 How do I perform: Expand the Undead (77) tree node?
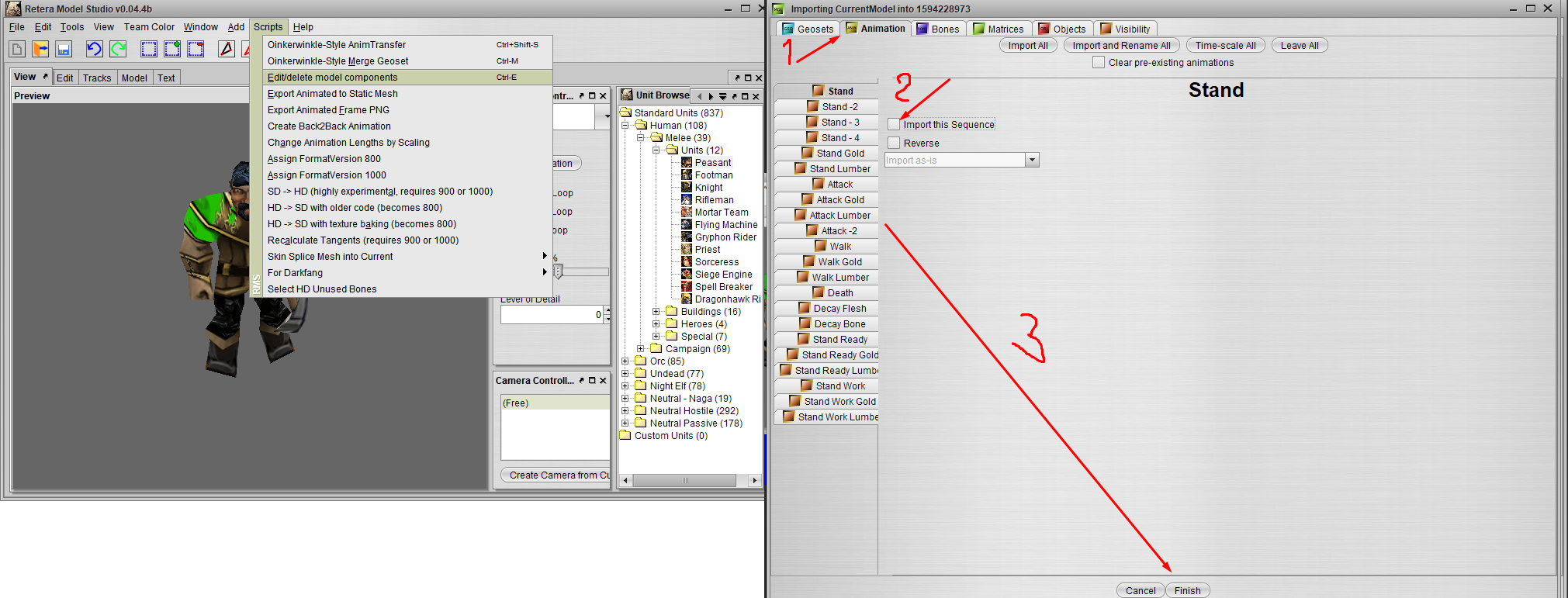click(625, 374)
